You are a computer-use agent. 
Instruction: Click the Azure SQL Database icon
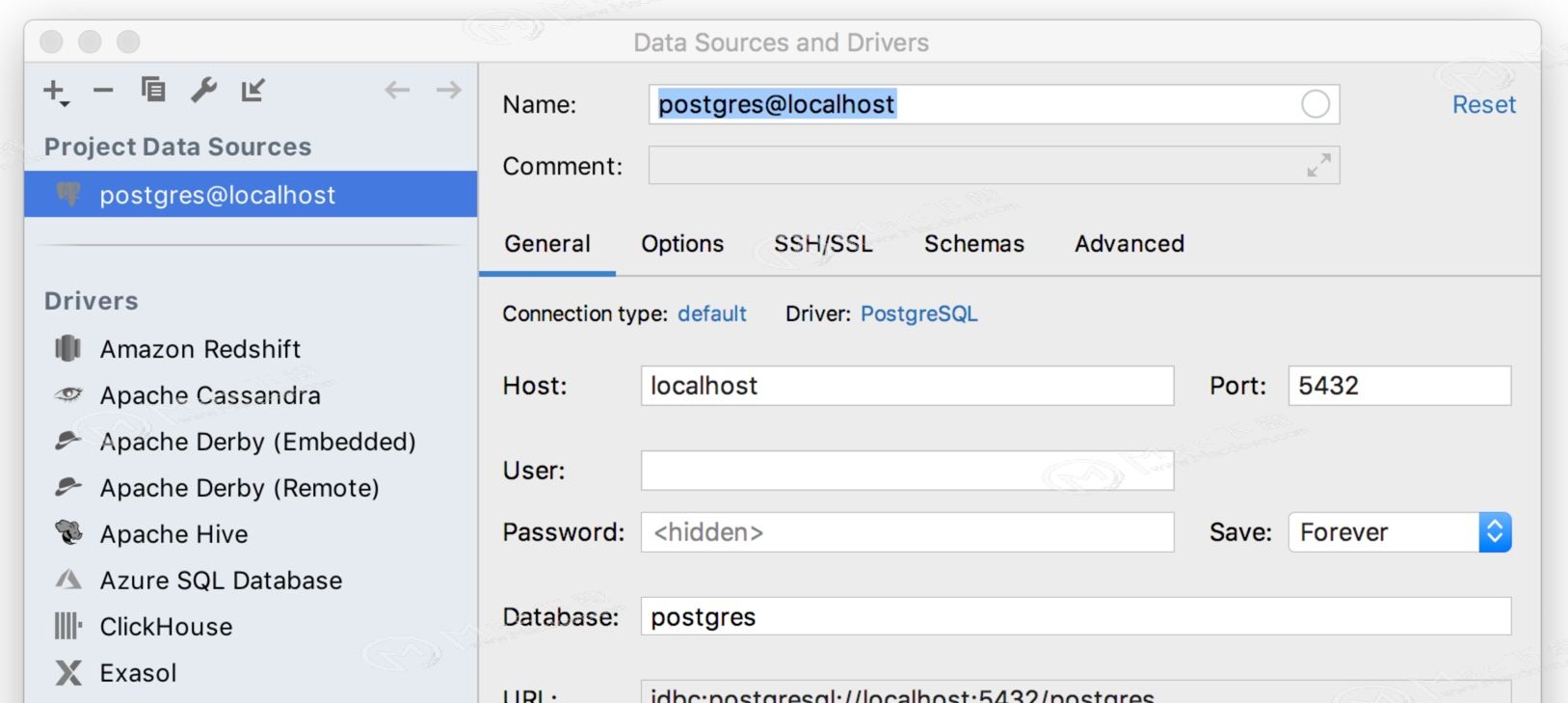click(x=68, y=580)
